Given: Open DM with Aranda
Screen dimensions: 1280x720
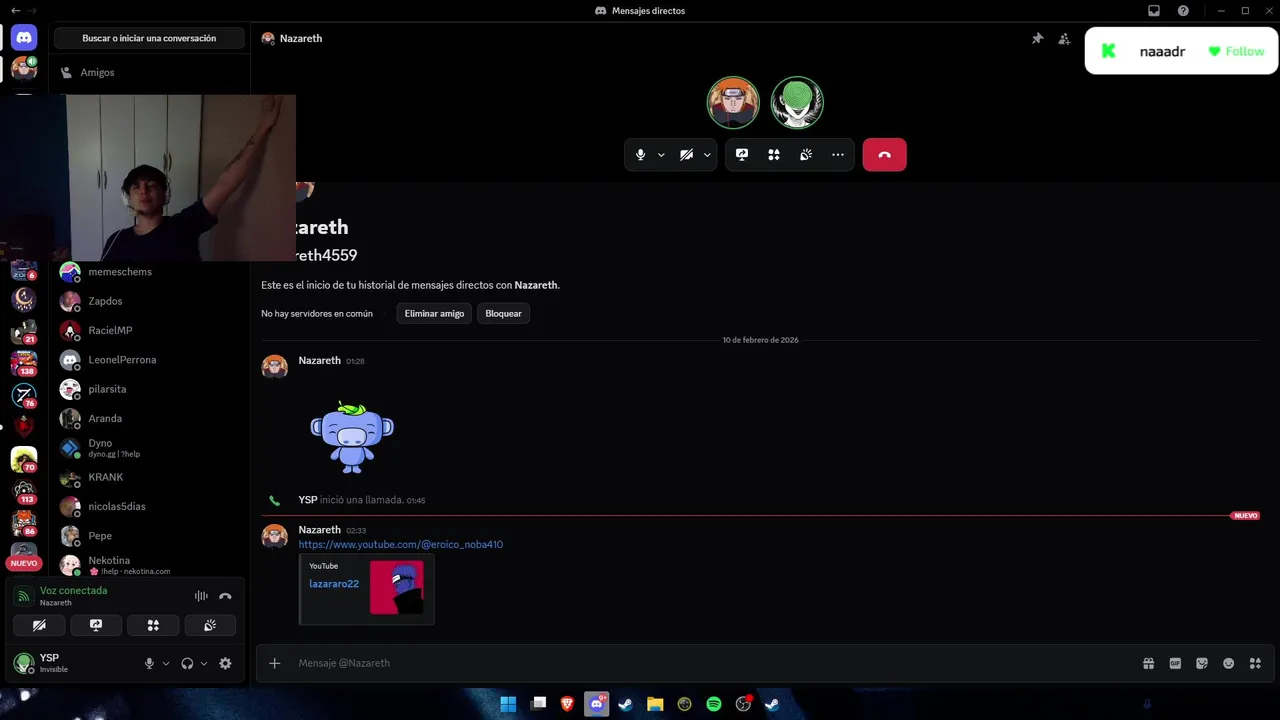Looking at the screenshot, I should coord(149,418).
